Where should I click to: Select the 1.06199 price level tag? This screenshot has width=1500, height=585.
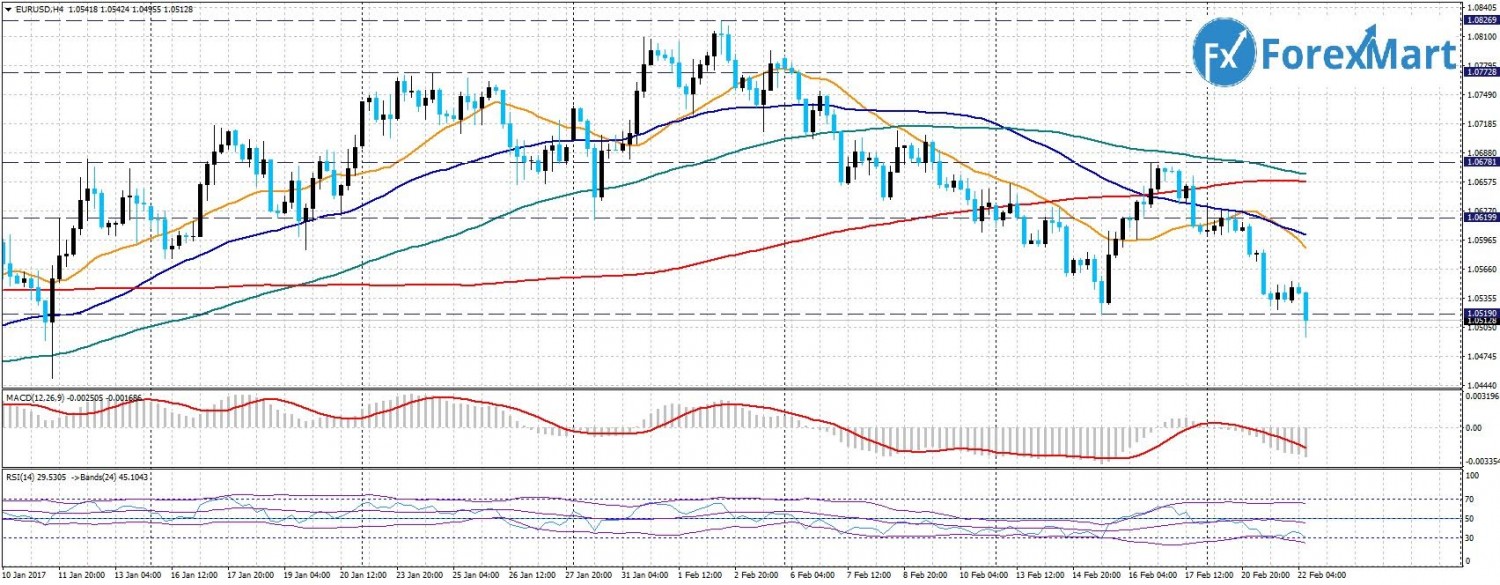[x=1480, y=217]
